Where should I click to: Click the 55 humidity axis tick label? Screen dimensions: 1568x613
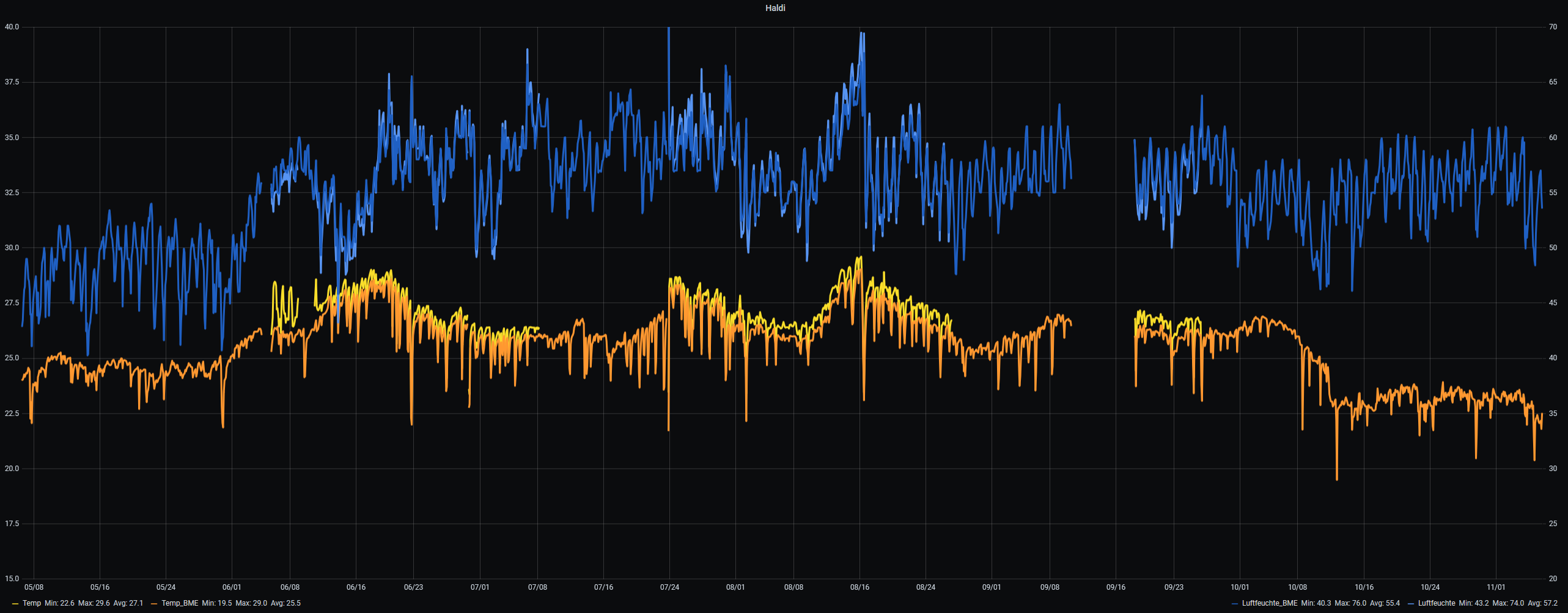1553,193
